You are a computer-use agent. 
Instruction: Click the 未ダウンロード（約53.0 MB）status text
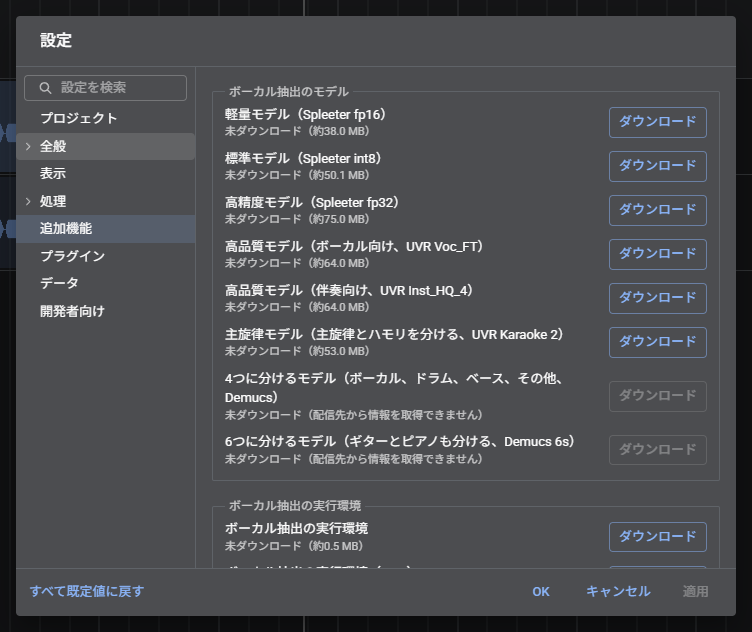pyautogui.click(x=297, y=351)
